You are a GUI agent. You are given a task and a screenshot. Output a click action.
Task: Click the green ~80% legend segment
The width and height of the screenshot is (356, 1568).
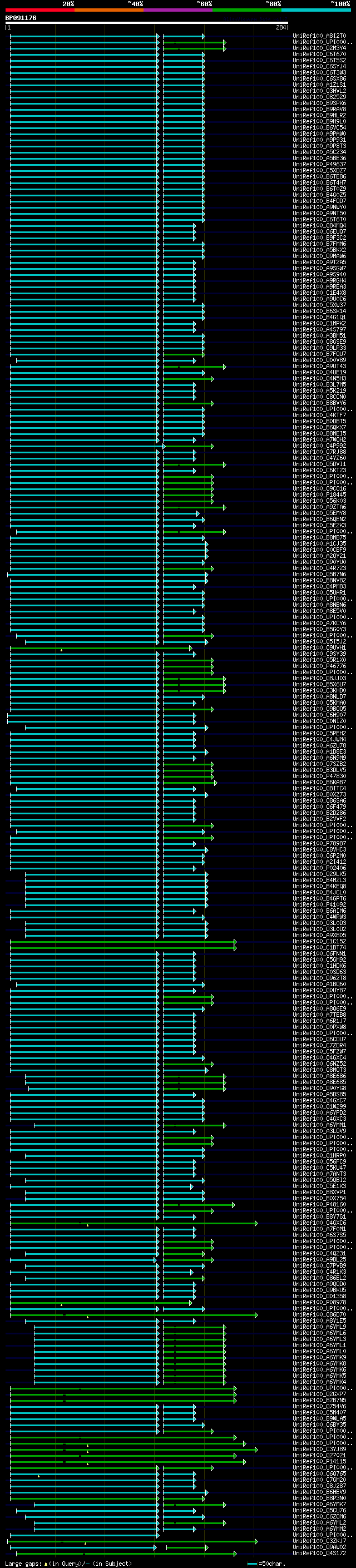pyautogui.click(x=247, y=10)
